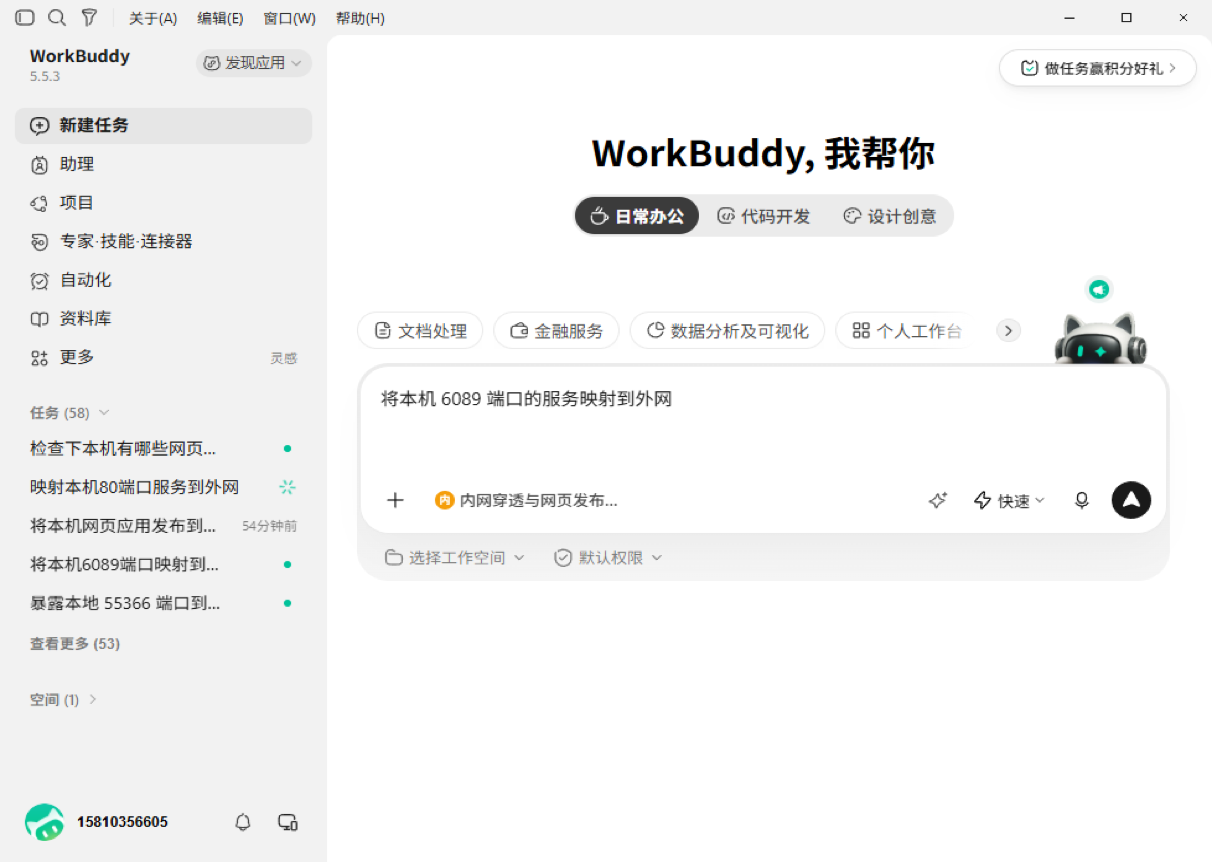Click the green megaphone announcement icon
This screenshot has width=1212, height=862.
[1099, 289]
